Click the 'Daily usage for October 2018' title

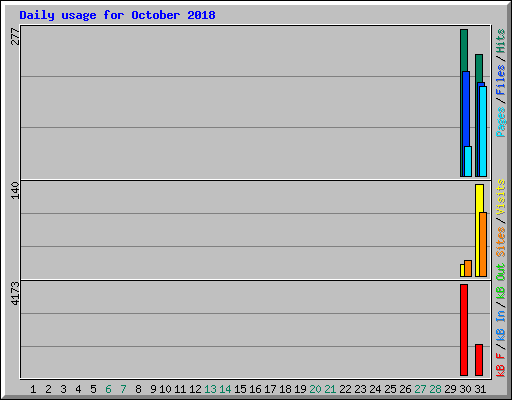[x=117, y=15]
